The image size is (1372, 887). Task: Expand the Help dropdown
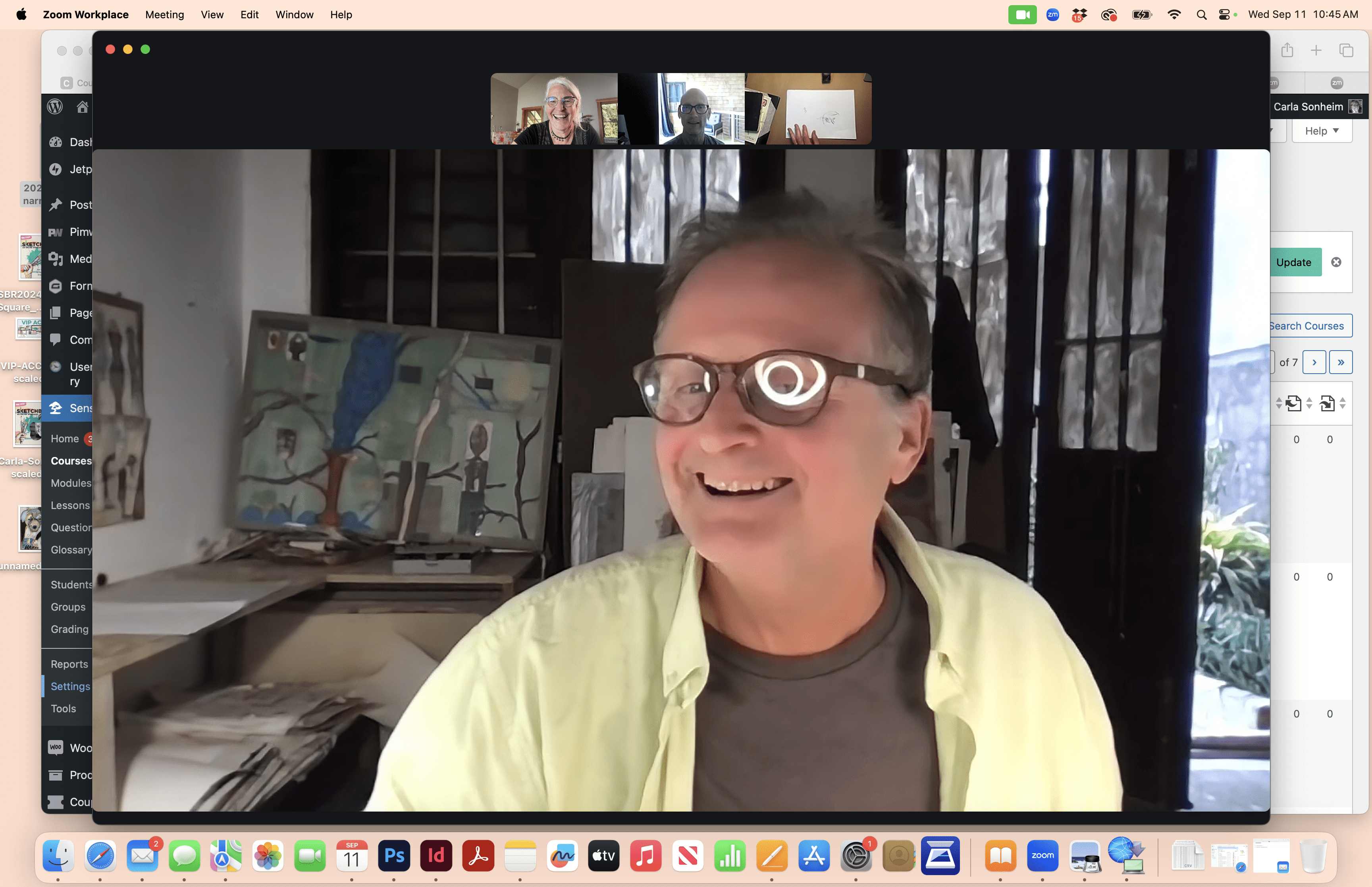[1321, 131]
